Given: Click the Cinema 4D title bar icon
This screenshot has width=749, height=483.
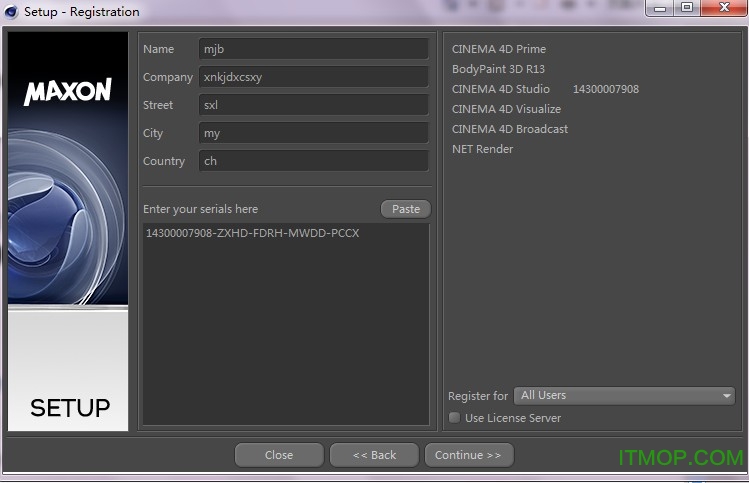Looking at the screenshot, I should (x=11, y=12).
